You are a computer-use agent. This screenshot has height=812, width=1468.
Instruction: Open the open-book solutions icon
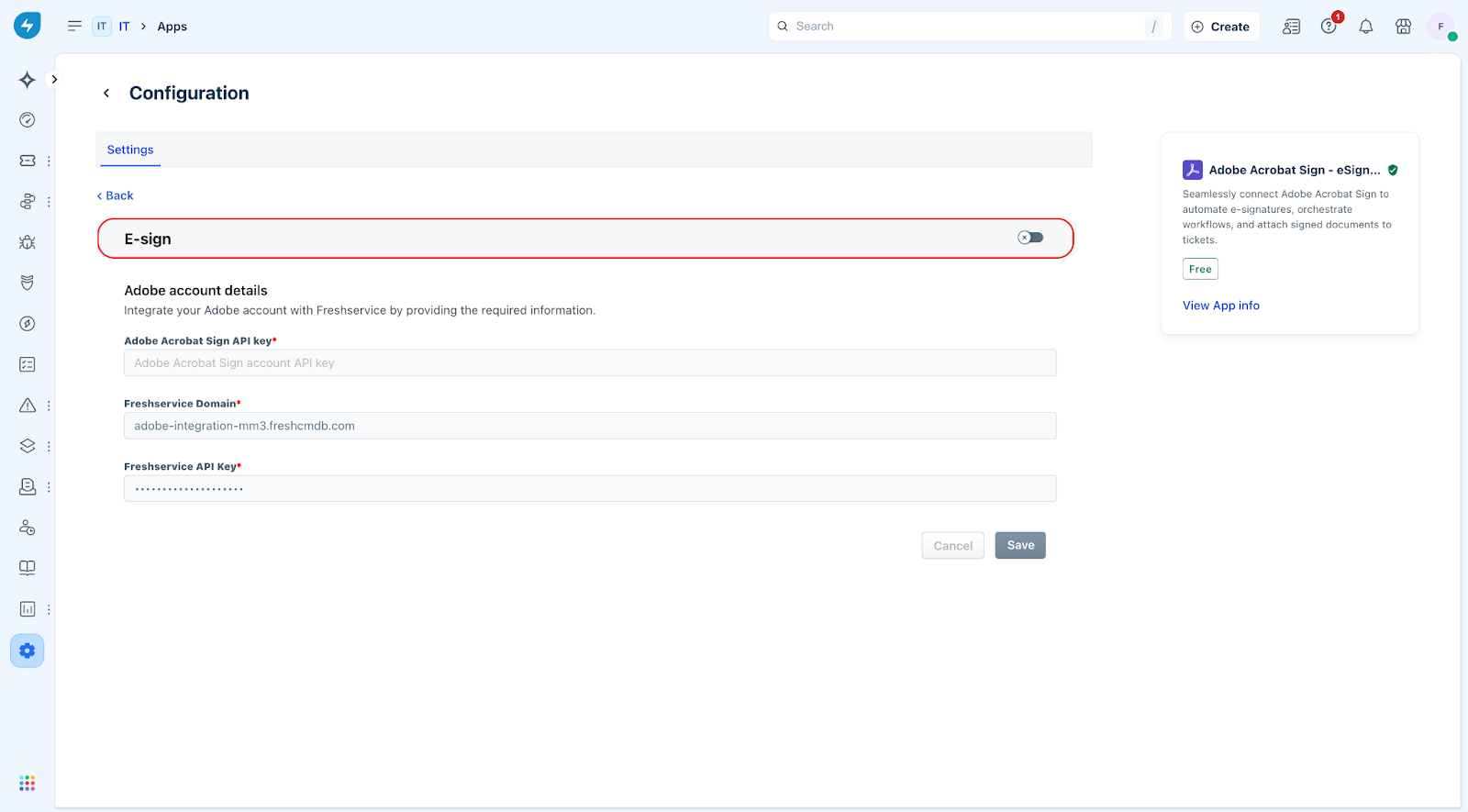28,568
